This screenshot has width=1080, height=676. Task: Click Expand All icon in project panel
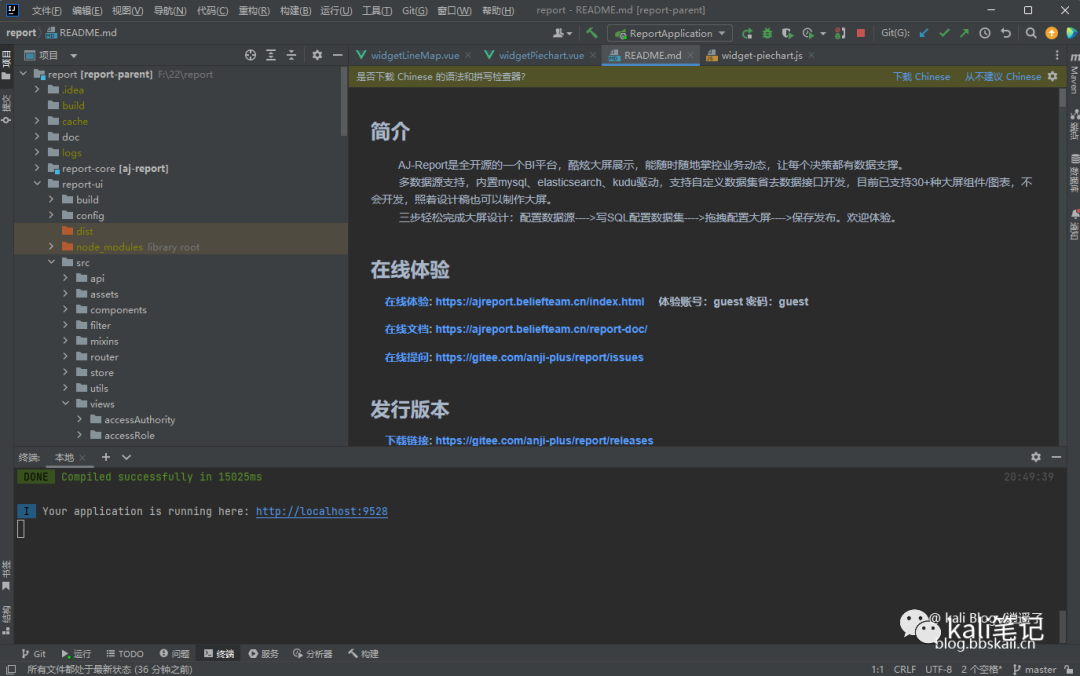pyautogui.click(x=271, y=55)
